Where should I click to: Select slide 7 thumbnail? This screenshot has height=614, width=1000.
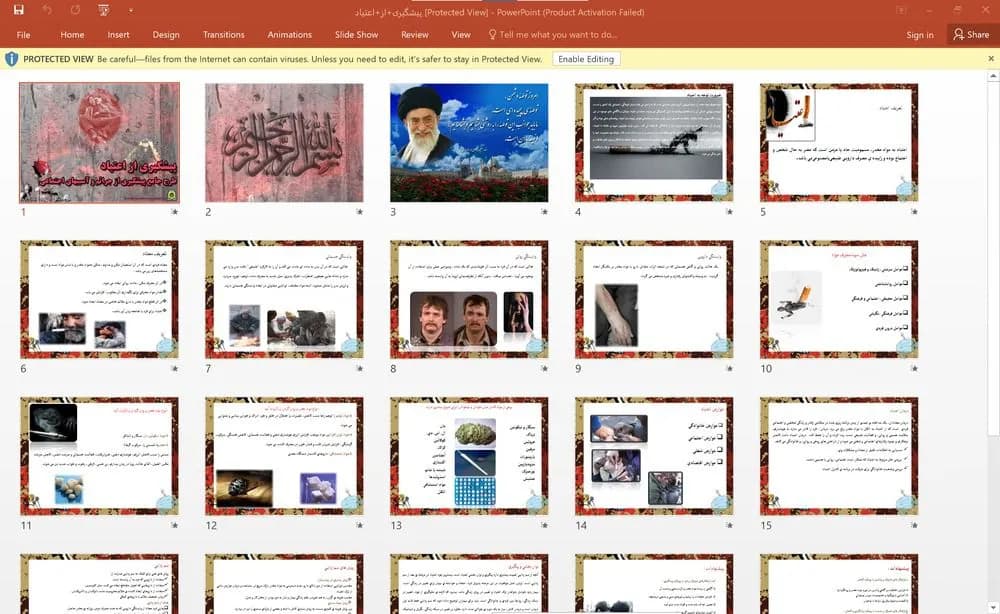[284, 300]
